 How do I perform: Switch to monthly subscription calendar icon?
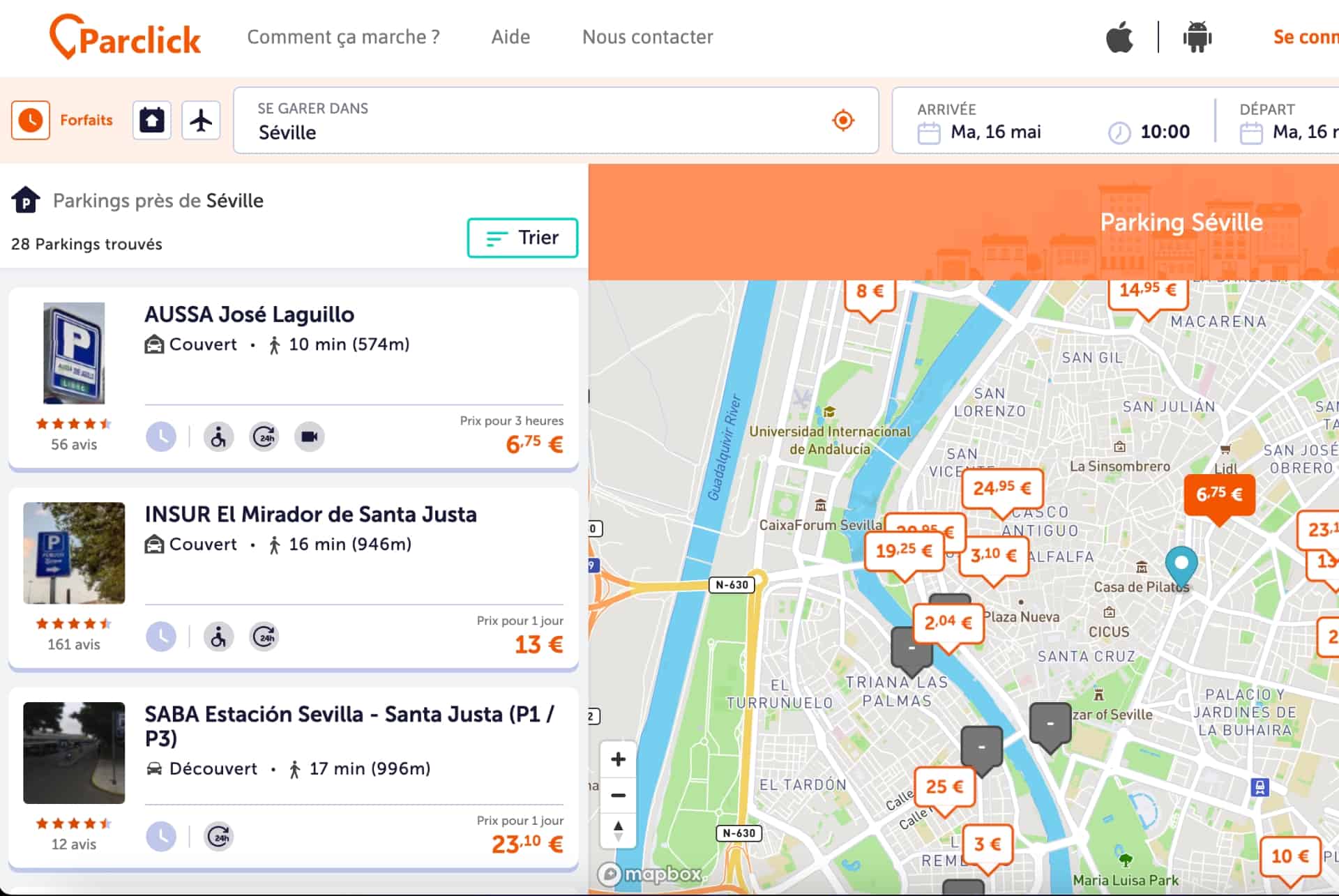(x=151, y=120)
